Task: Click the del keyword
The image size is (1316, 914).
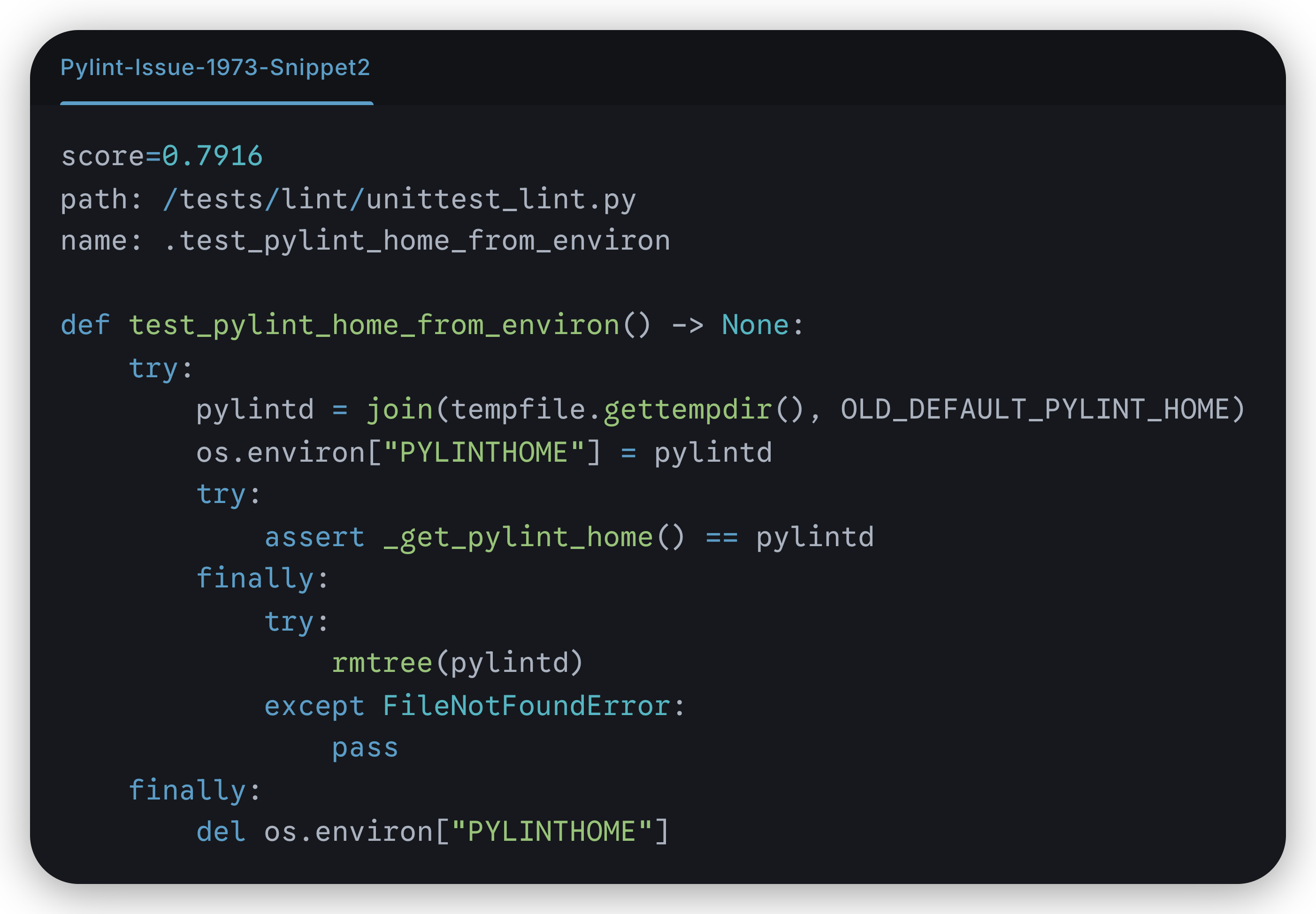Action: [x=221, y=831]
